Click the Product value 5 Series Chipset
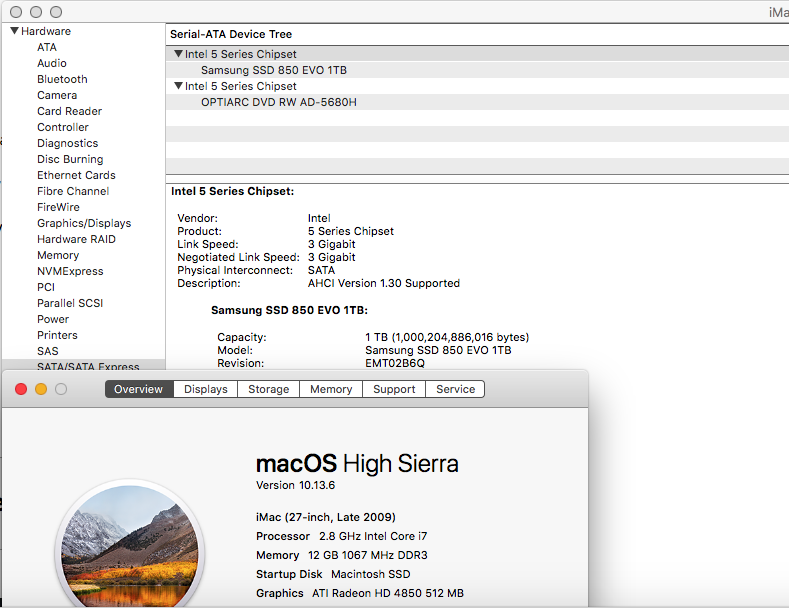 351,231
